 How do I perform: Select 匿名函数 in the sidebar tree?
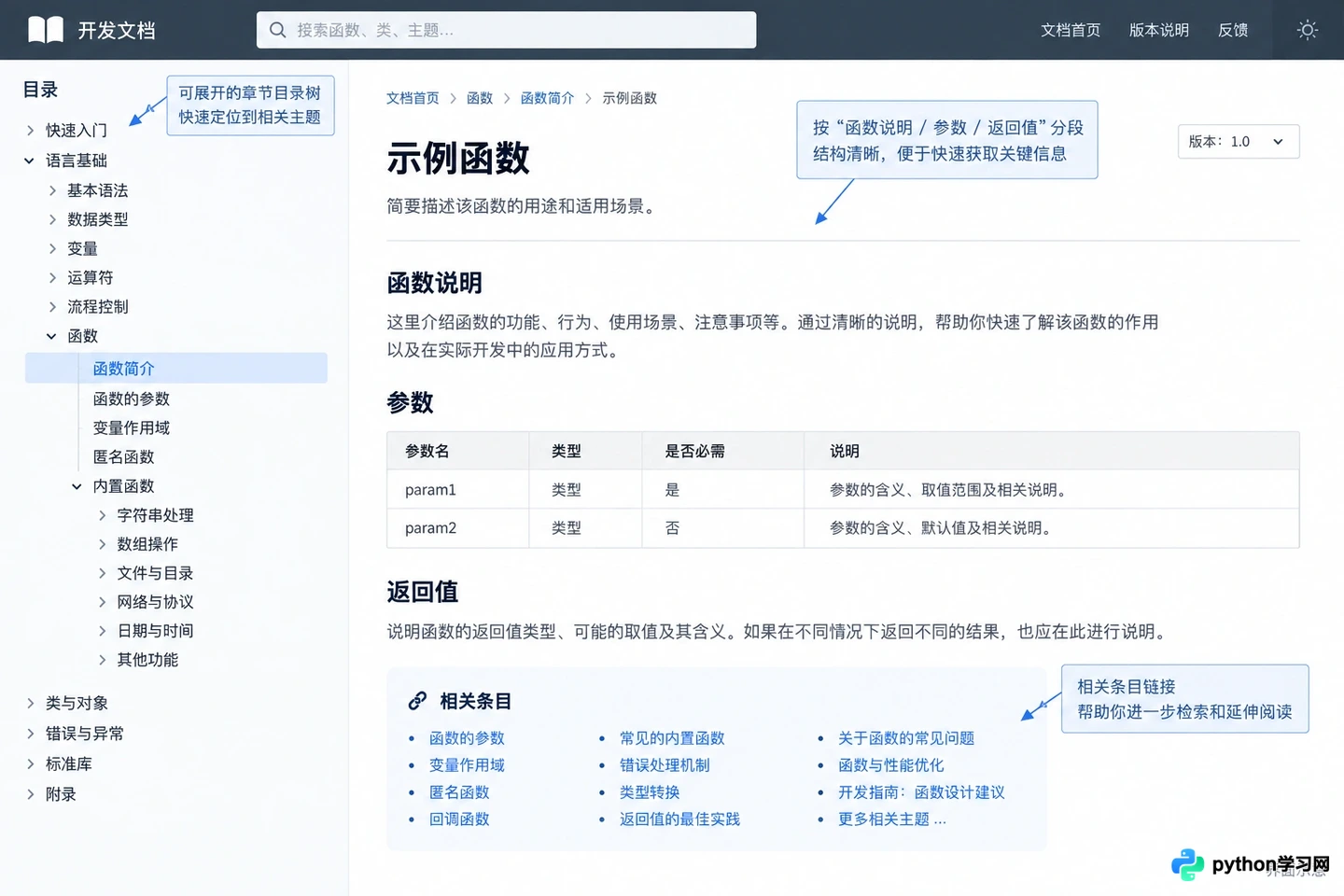(x=124, y=456)
